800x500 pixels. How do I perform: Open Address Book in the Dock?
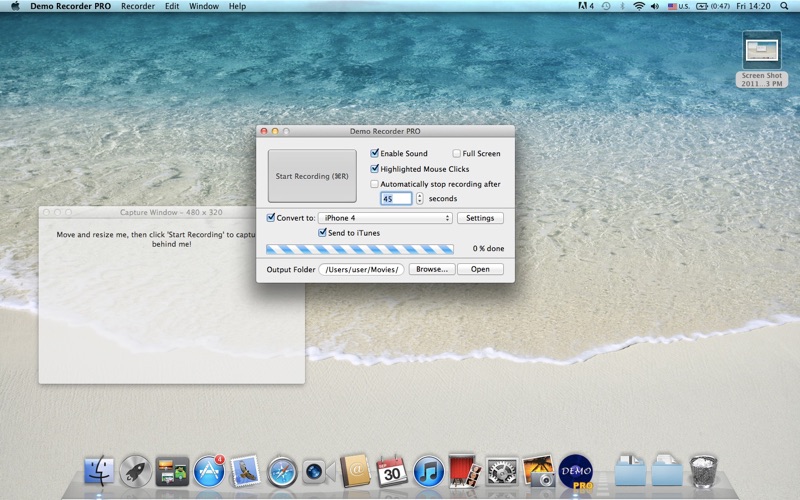(x=355, y=471)
